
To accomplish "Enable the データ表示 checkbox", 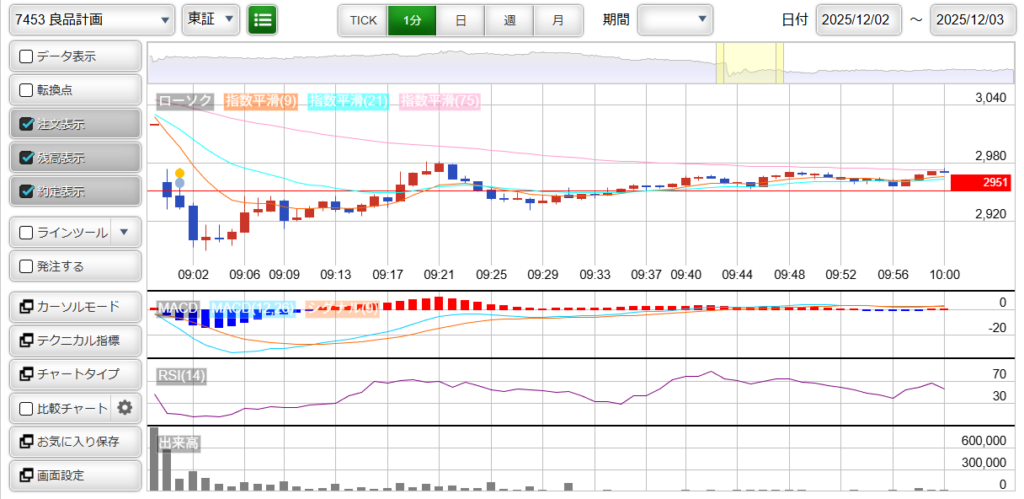I will coord(27,56).
